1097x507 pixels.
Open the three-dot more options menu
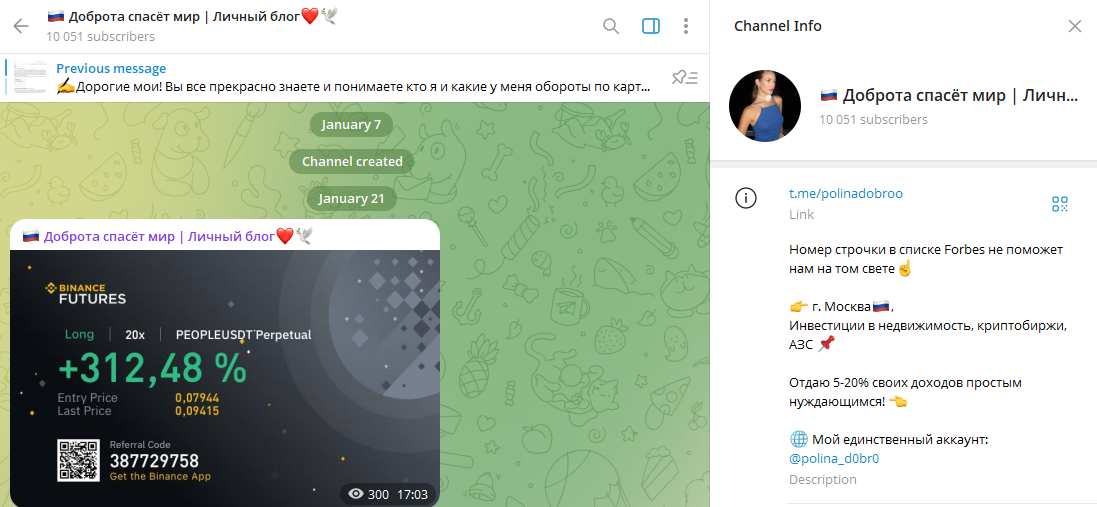click(685, 26)
